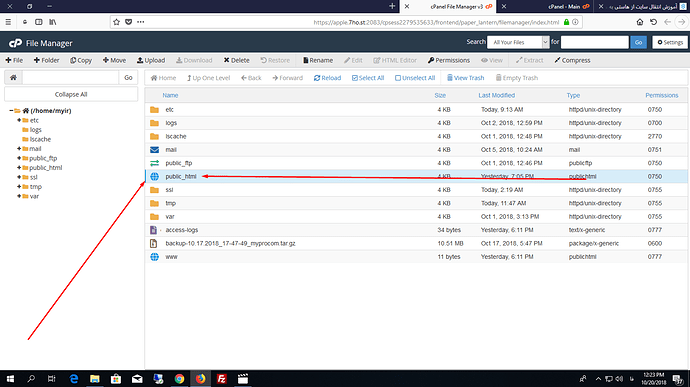690x387 pixels.
Task: Collapse the /home/myir root node
Action: (x=11, y=111)
